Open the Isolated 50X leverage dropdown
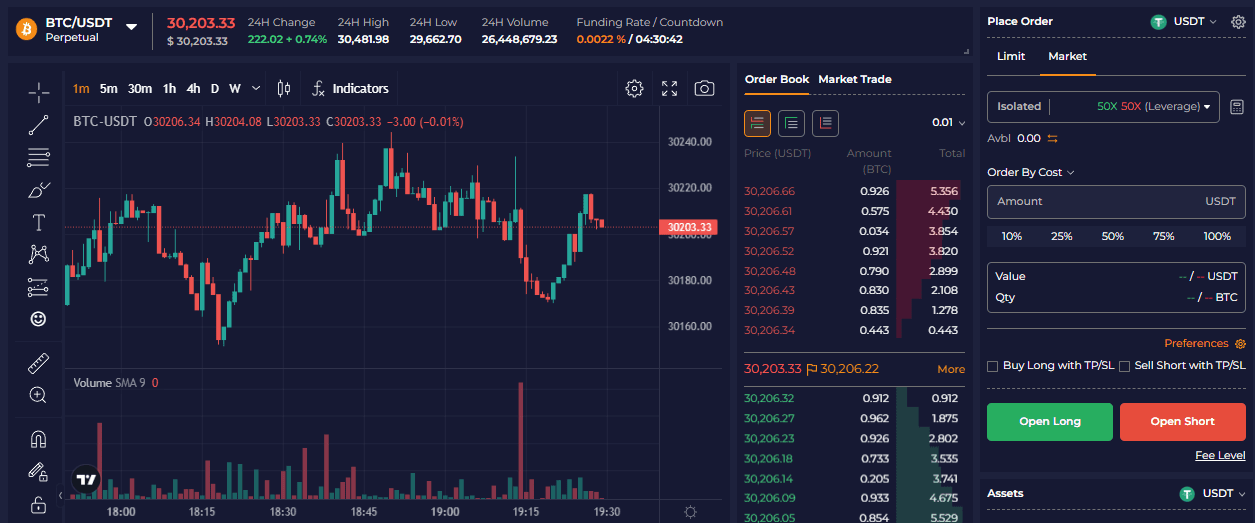Image resolution: width=1255 pixels, height=523 pixels. tap(1103, 107)
